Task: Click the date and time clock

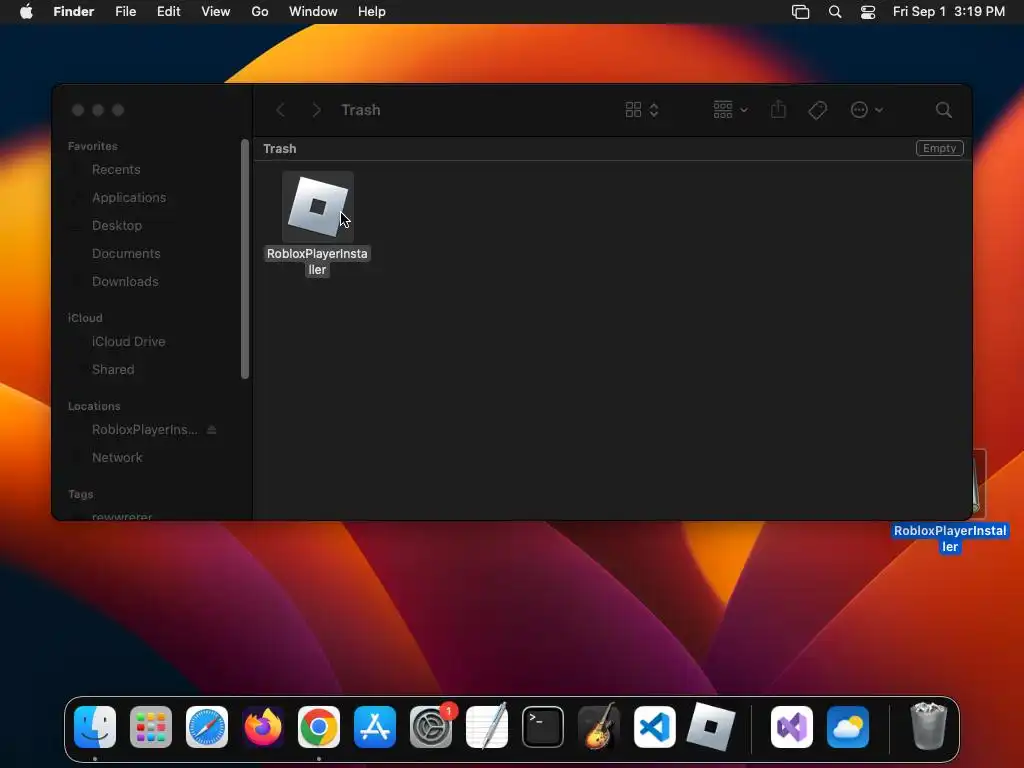Action: 949,12
